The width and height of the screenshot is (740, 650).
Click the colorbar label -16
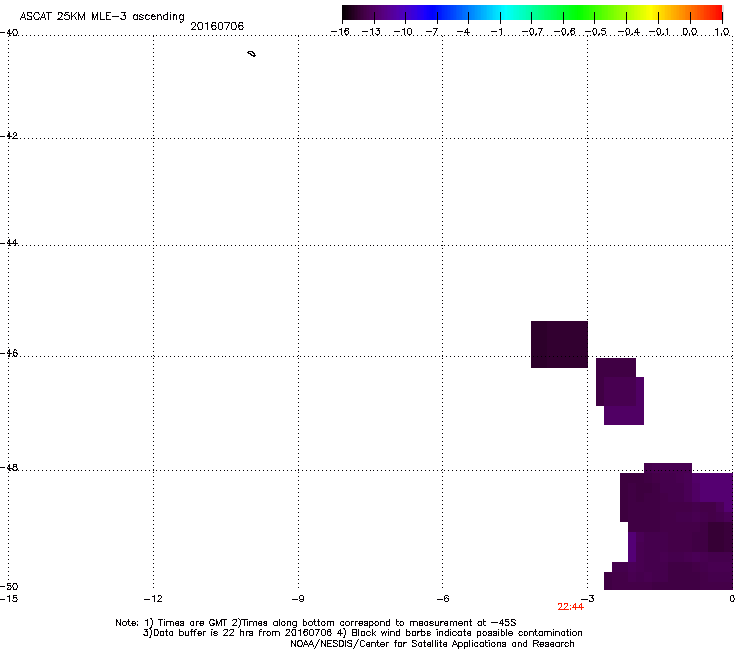coord(340,32)
